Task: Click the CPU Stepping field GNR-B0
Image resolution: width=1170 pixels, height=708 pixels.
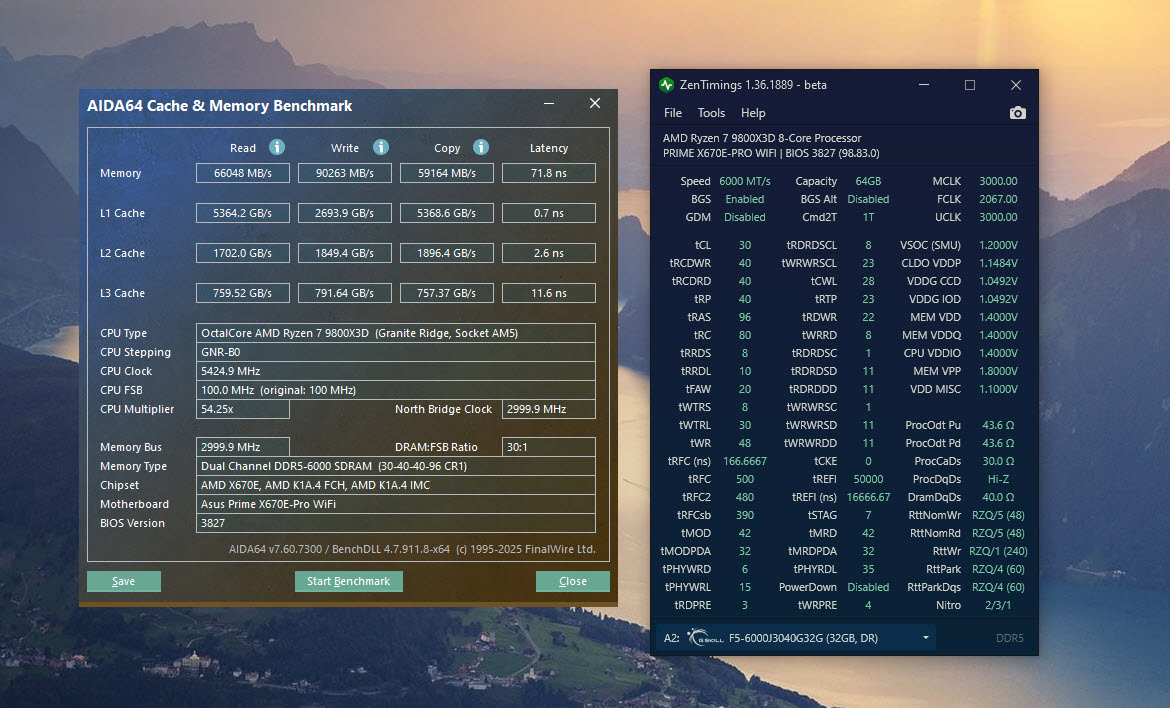Action: (395, 352)
